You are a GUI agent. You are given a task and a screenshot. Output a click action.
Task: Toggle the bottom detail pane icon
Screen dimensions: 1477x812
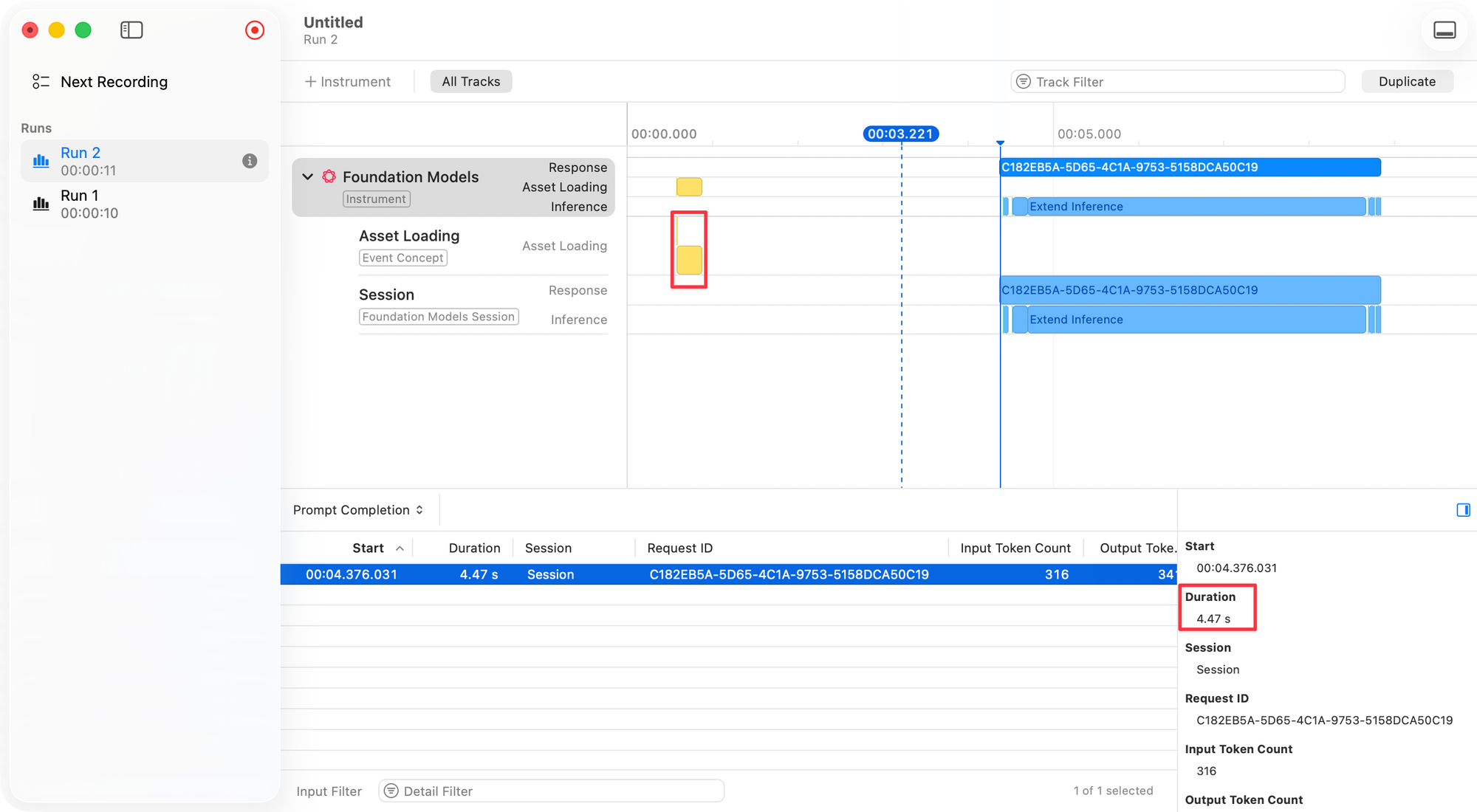tap(1444, 30)
